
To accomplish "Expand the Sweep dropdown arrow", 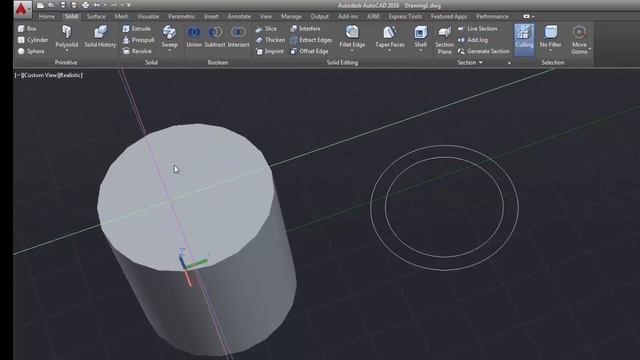I will click(169, 51).
